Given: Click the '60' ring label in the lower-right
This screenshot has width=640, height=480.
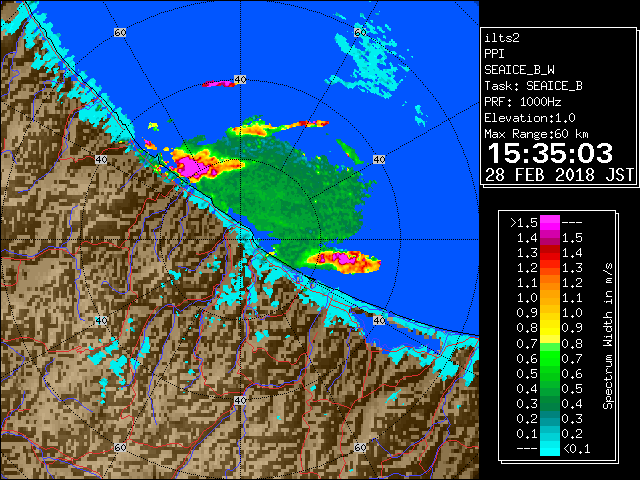Looking at the screenshot, I should tap(360, 447).
